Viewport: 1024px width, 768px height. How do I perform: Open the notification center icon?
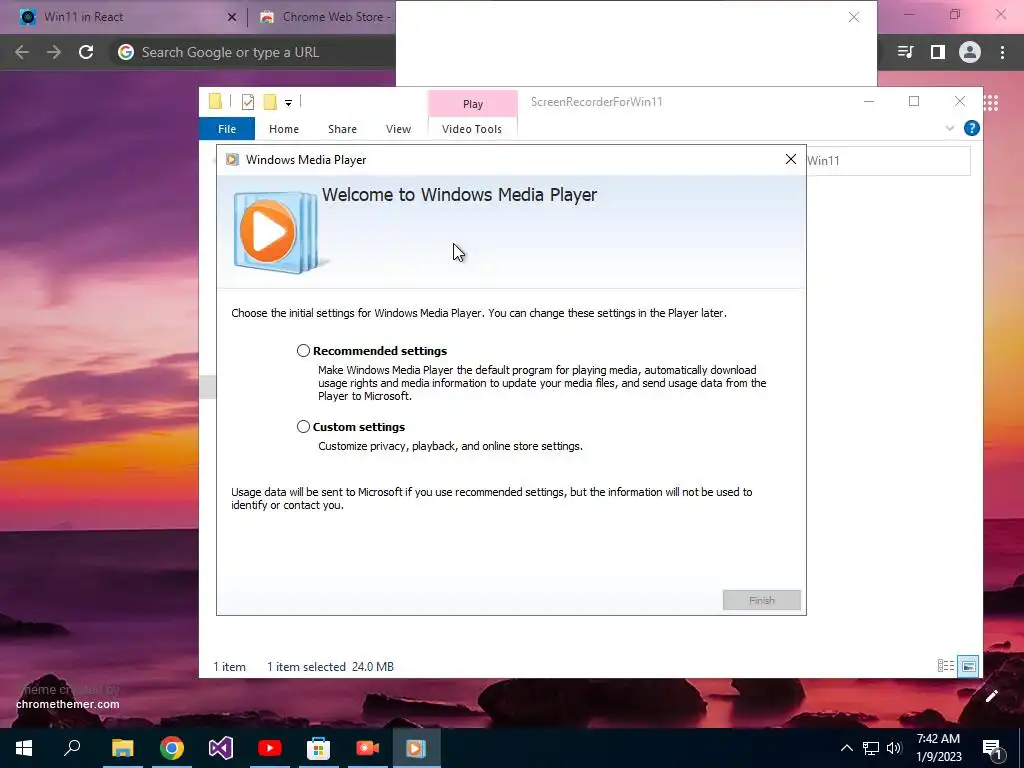tap(992, 749)
